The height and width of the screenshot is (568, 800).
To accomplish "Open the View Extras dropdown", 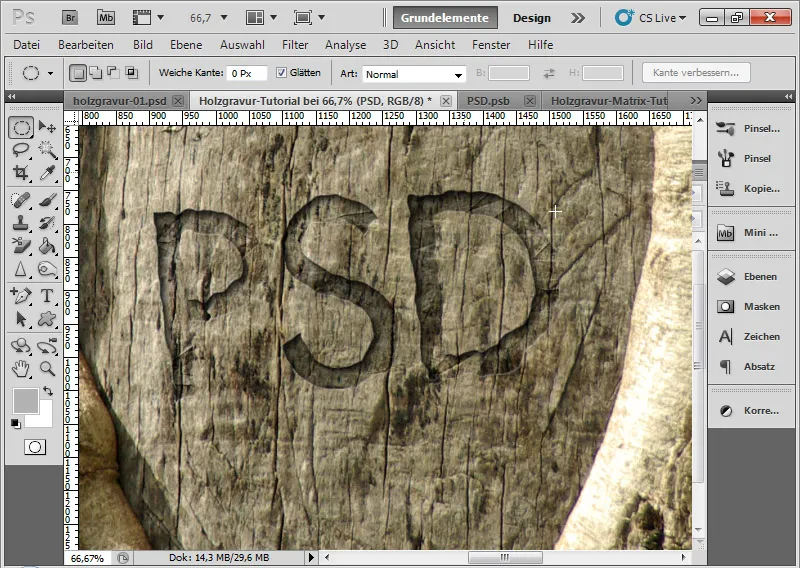I will [x=160, y=18].
